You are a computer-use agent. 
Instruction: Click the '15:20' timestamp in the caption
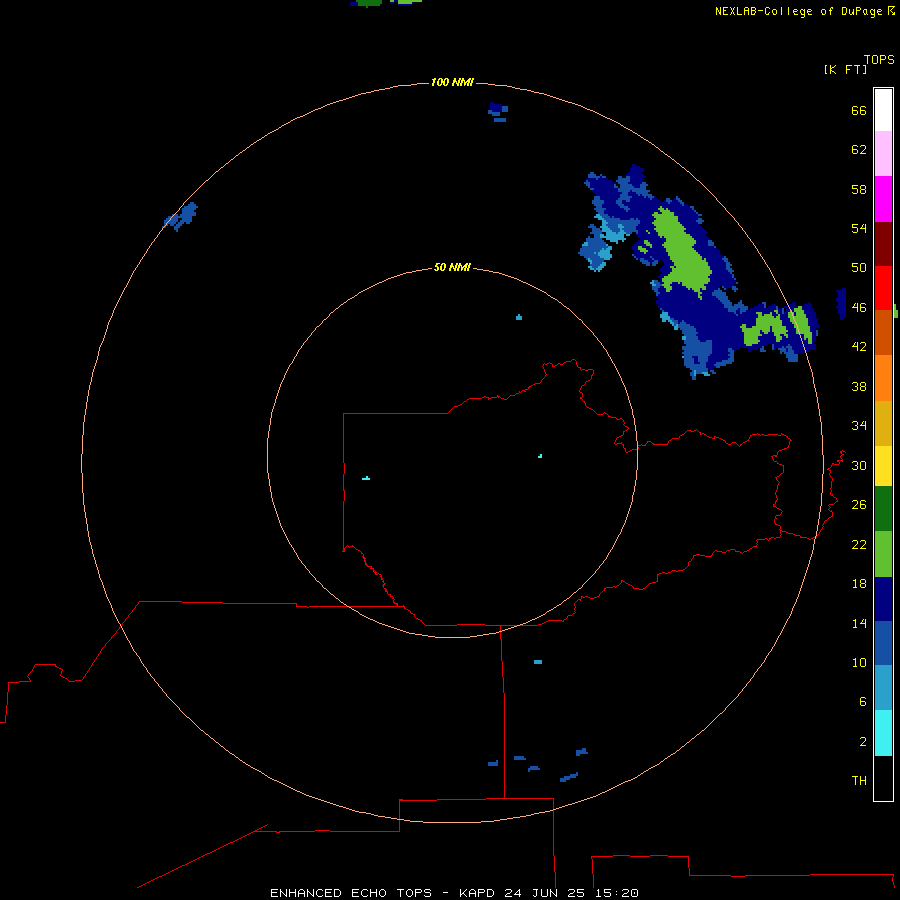(616, 893)
